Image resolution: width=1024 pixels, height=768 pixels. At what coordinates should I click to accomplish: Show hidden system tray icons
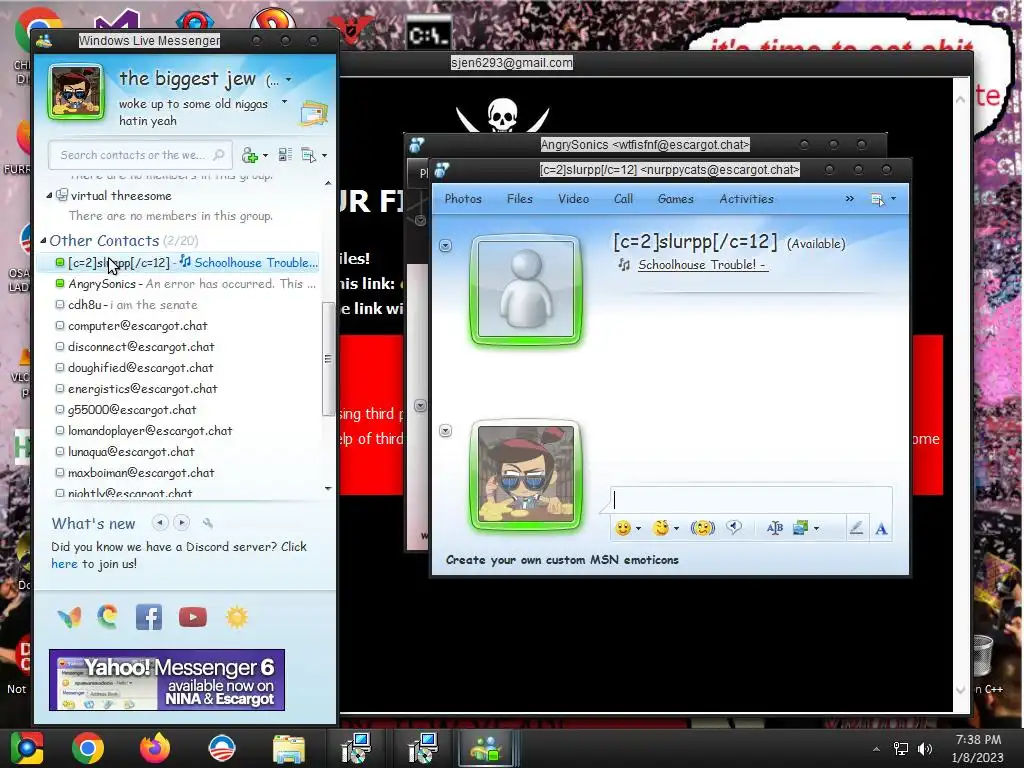pyautogui.click(x=876, y=749)
